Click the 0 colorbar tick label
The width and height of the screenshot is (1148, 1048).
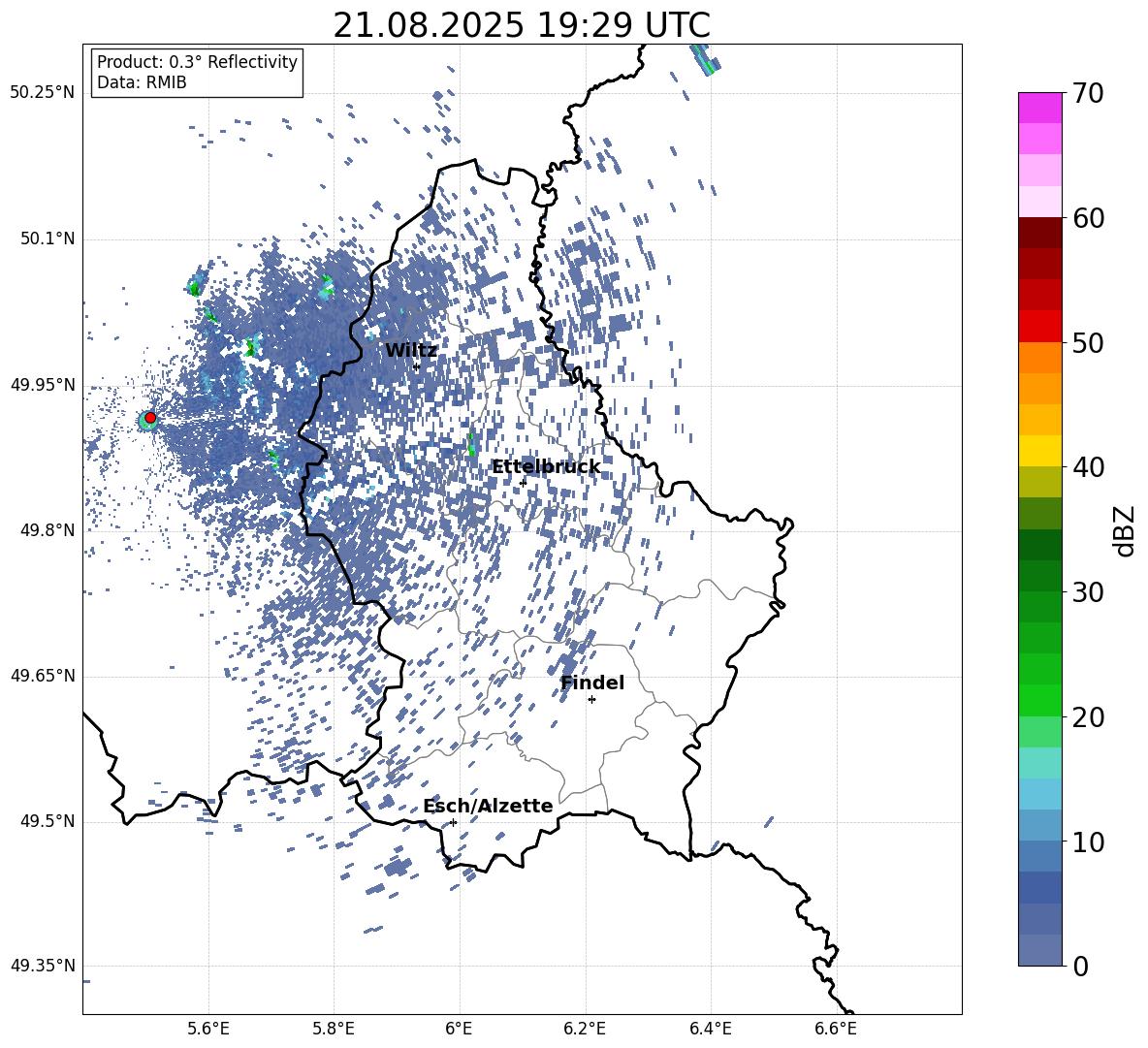1080,966
